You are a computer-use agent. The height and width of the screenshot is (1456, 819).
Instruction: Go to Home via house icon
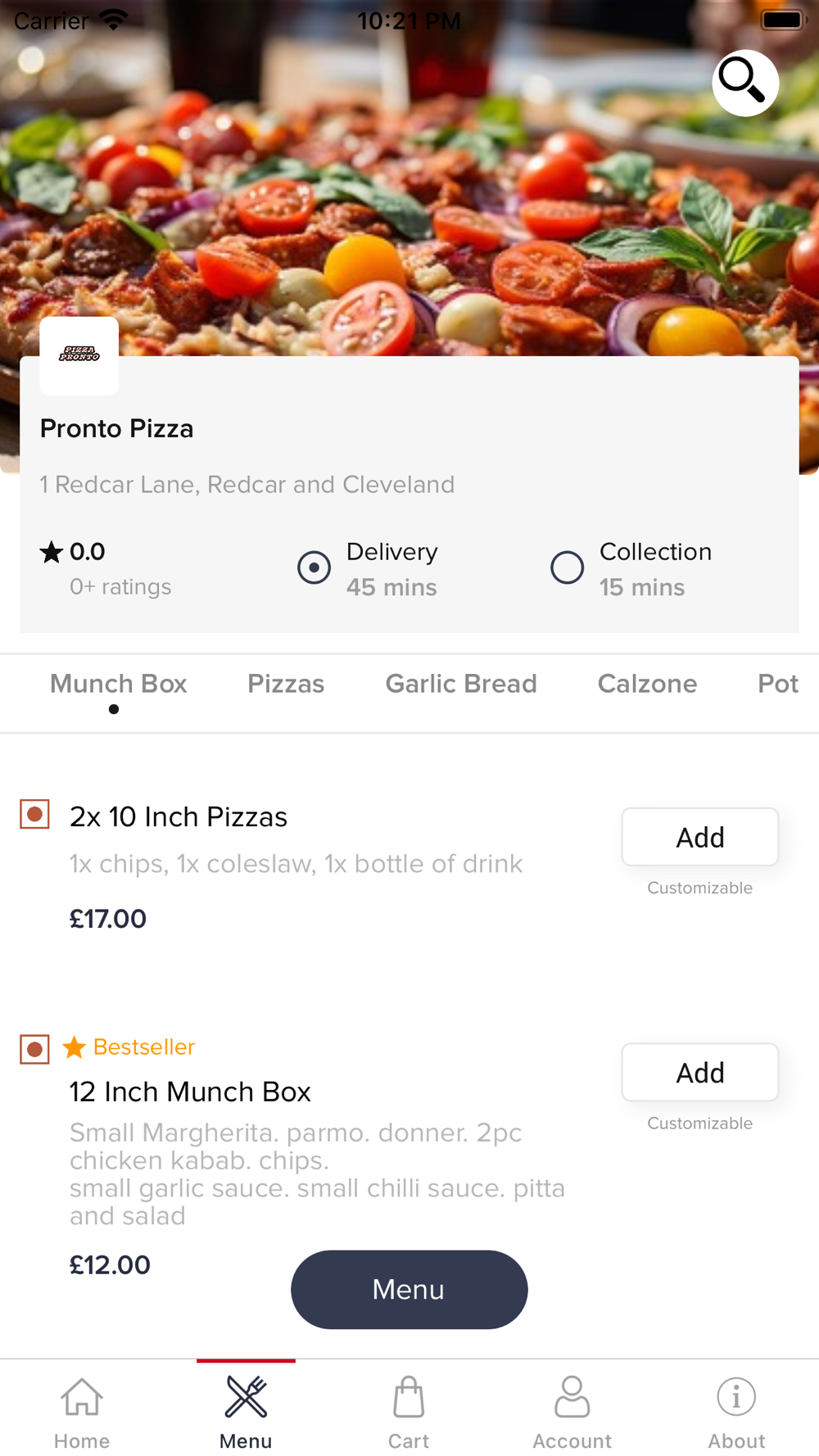click(x=82, y=1398)
